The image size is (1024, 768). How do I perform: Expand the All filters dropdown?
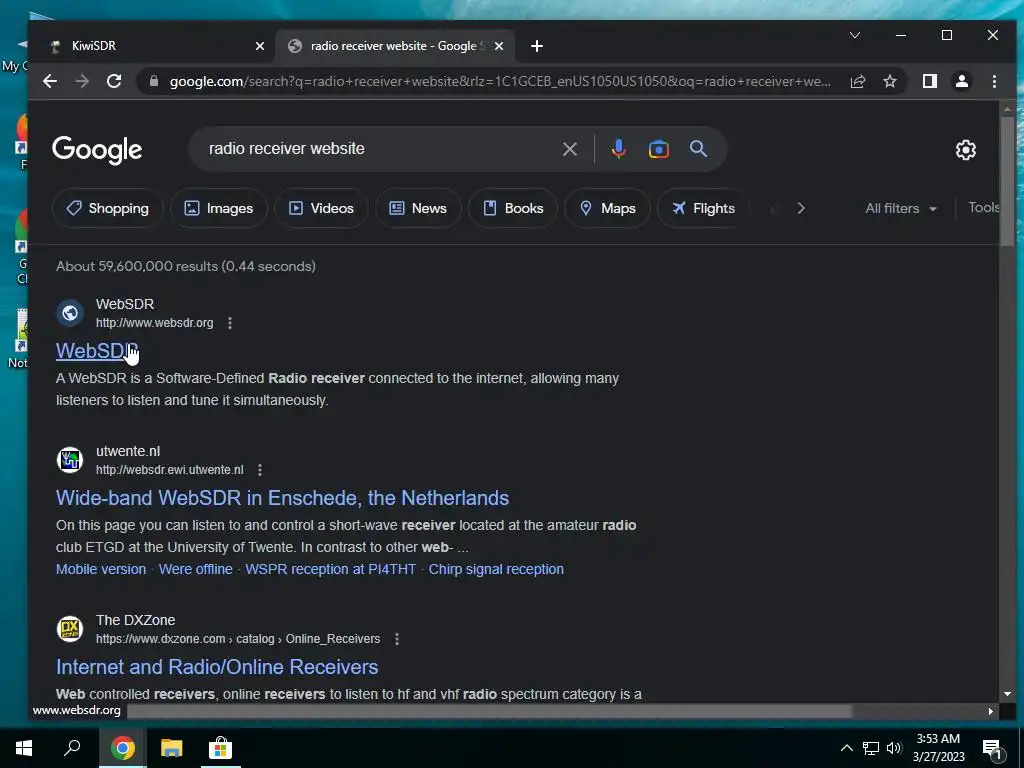901,208
